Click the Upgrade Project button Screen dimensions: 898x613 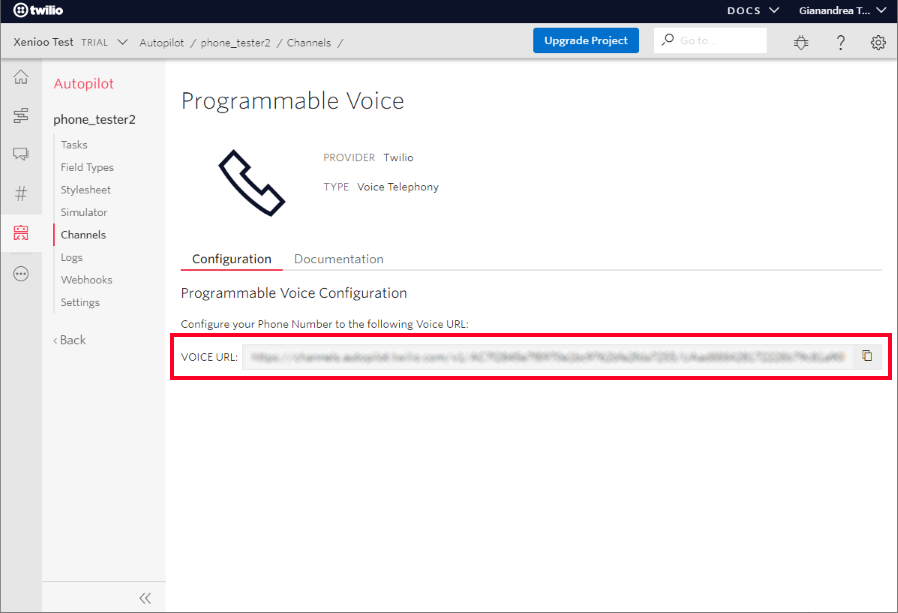click(586, 41)
